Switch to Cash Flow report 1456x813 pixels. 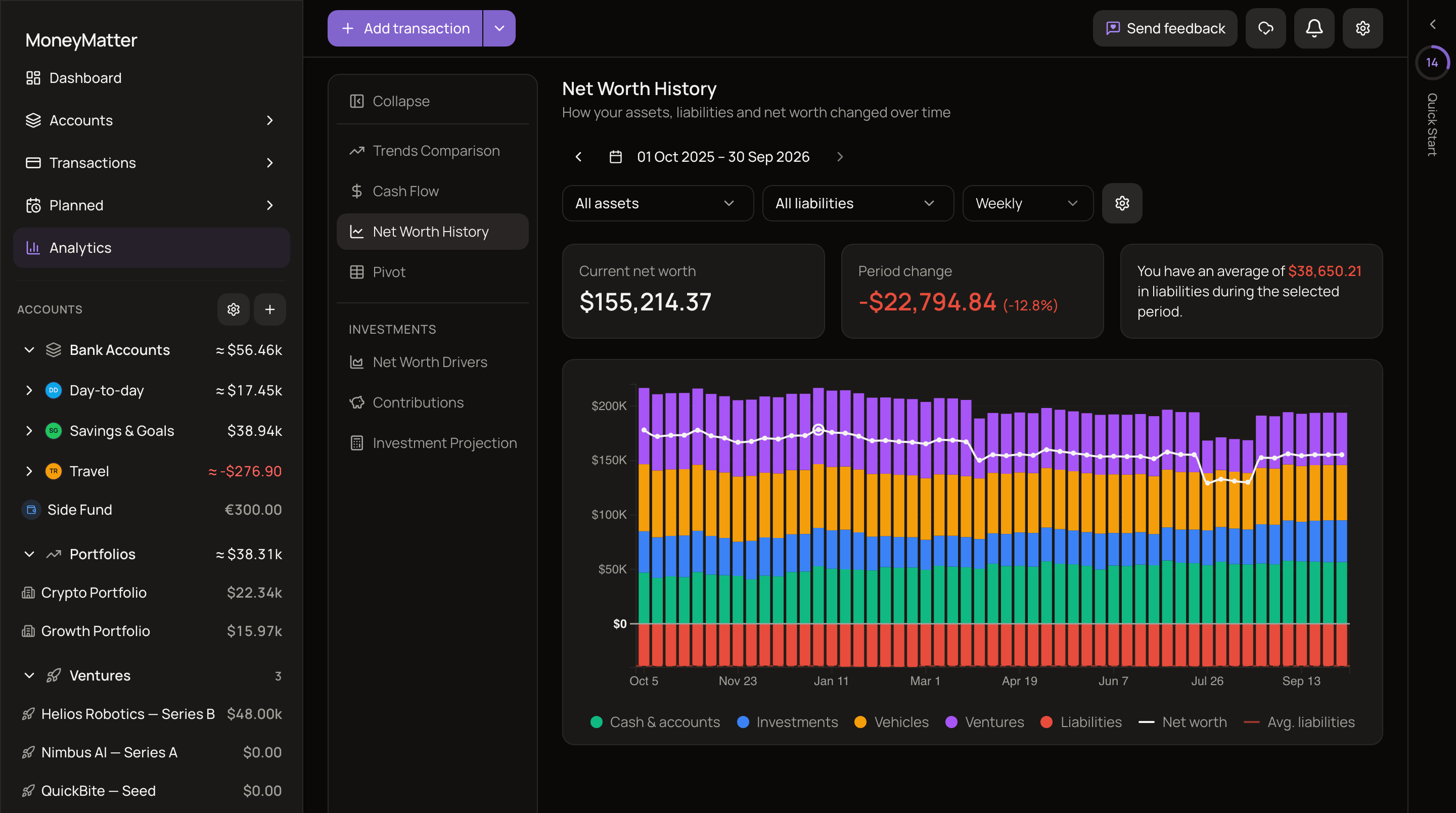pos(432,191)
